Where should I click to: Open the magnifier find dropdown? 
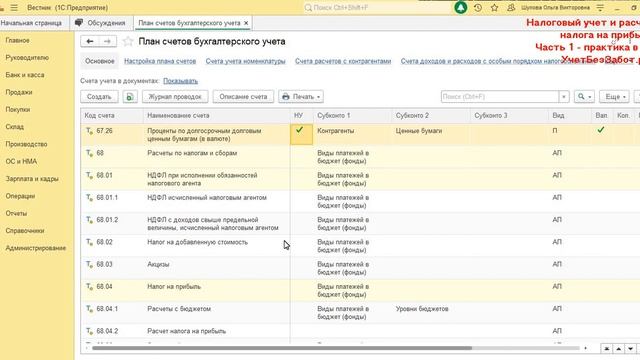[584, 97]
